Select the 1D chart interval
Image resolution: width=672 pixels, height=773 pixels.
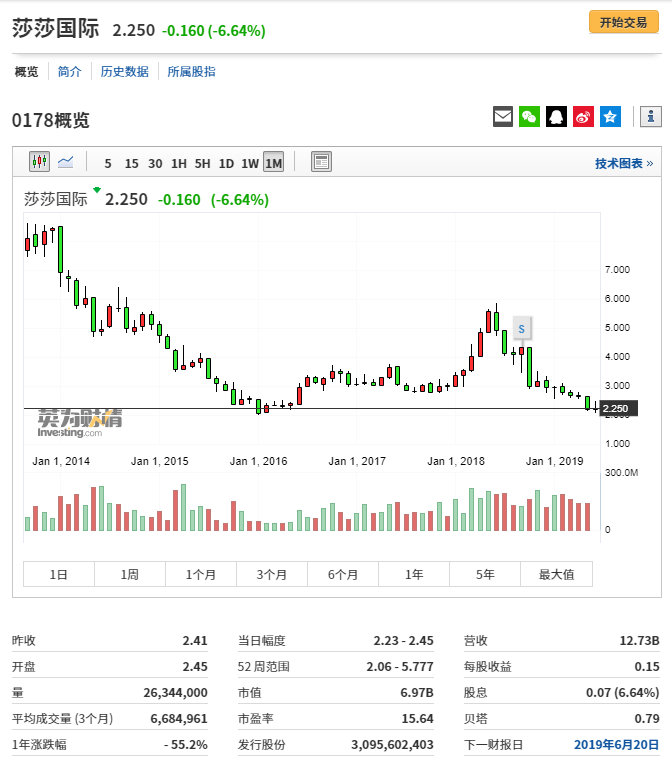[x=226, y=164]
